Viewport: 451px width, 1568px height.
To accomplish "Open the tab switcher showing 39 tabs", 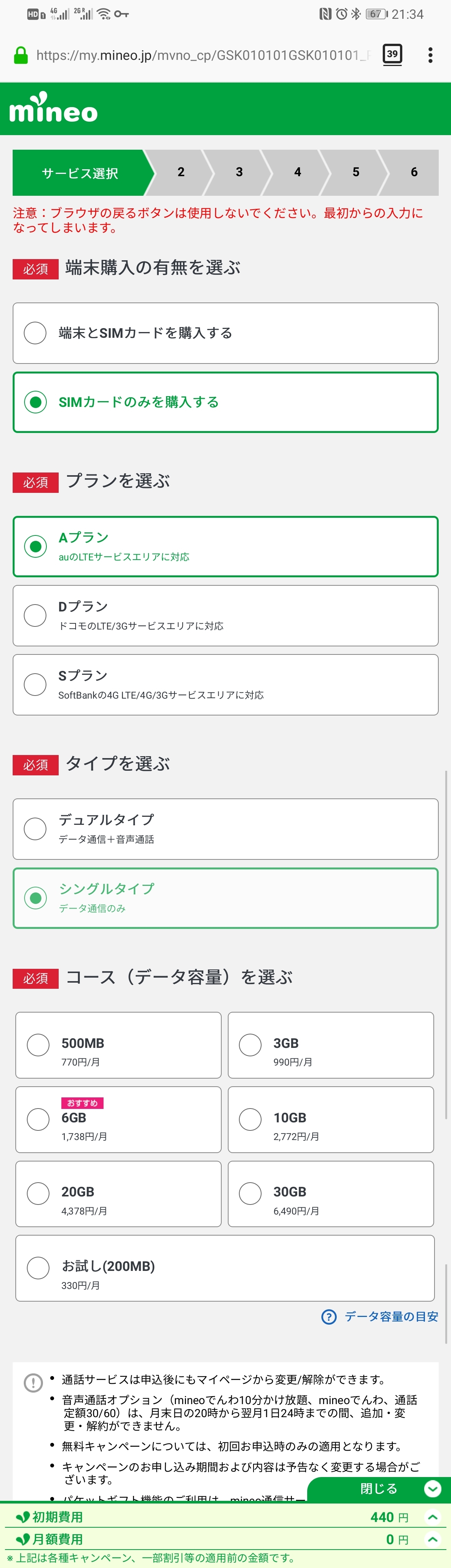I will tap(392, 54).
